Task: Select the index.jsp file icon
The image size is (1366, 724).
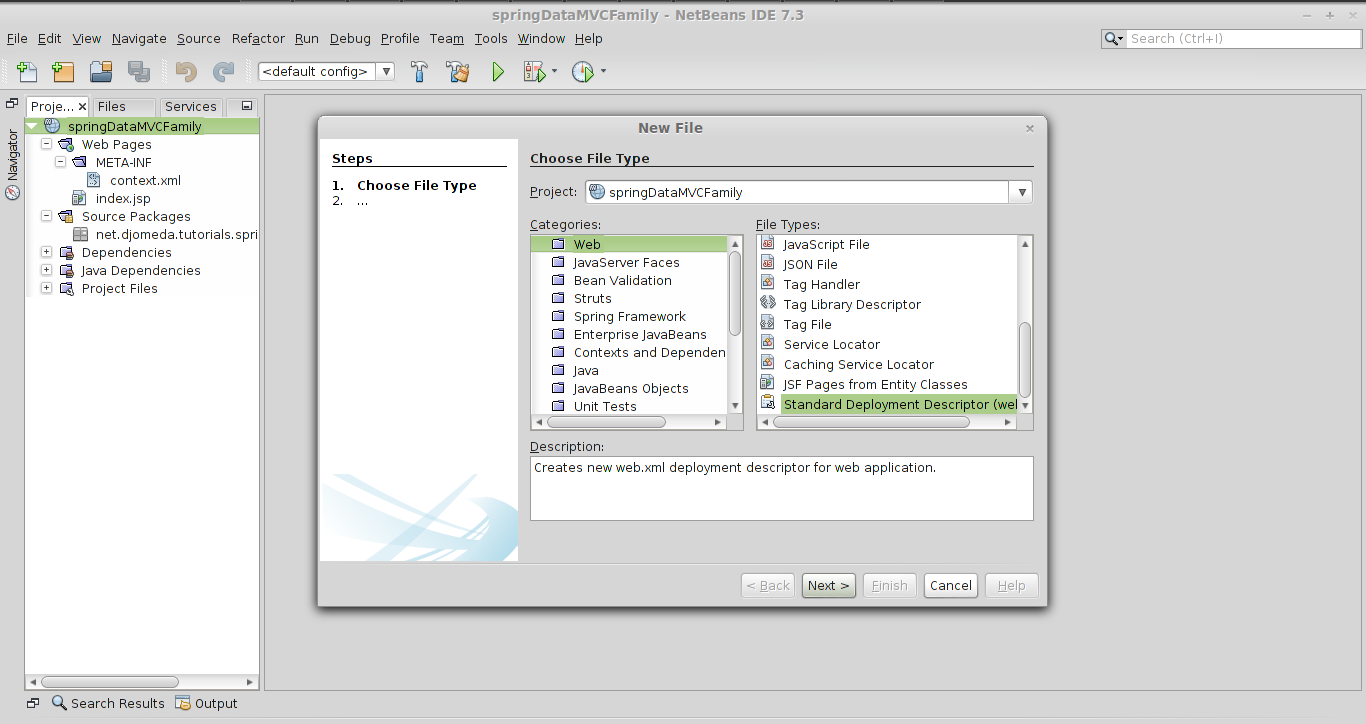Action: [x=80, y=198]
